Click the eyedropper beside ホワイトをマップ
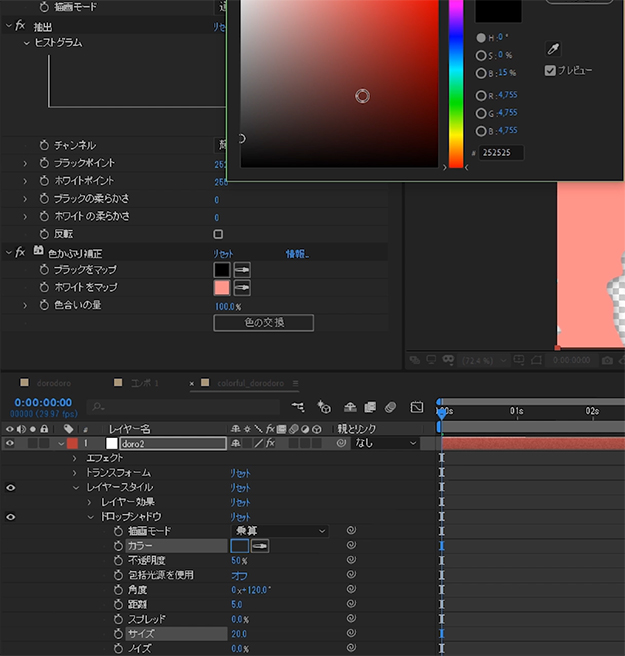Viewport: 625px width, 656px height. tap(242, 288)
